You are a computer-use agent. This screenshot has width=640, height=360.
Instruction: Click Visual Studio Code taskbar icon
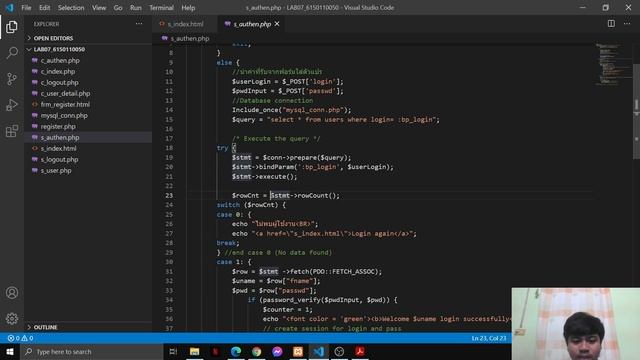(319, 351)
